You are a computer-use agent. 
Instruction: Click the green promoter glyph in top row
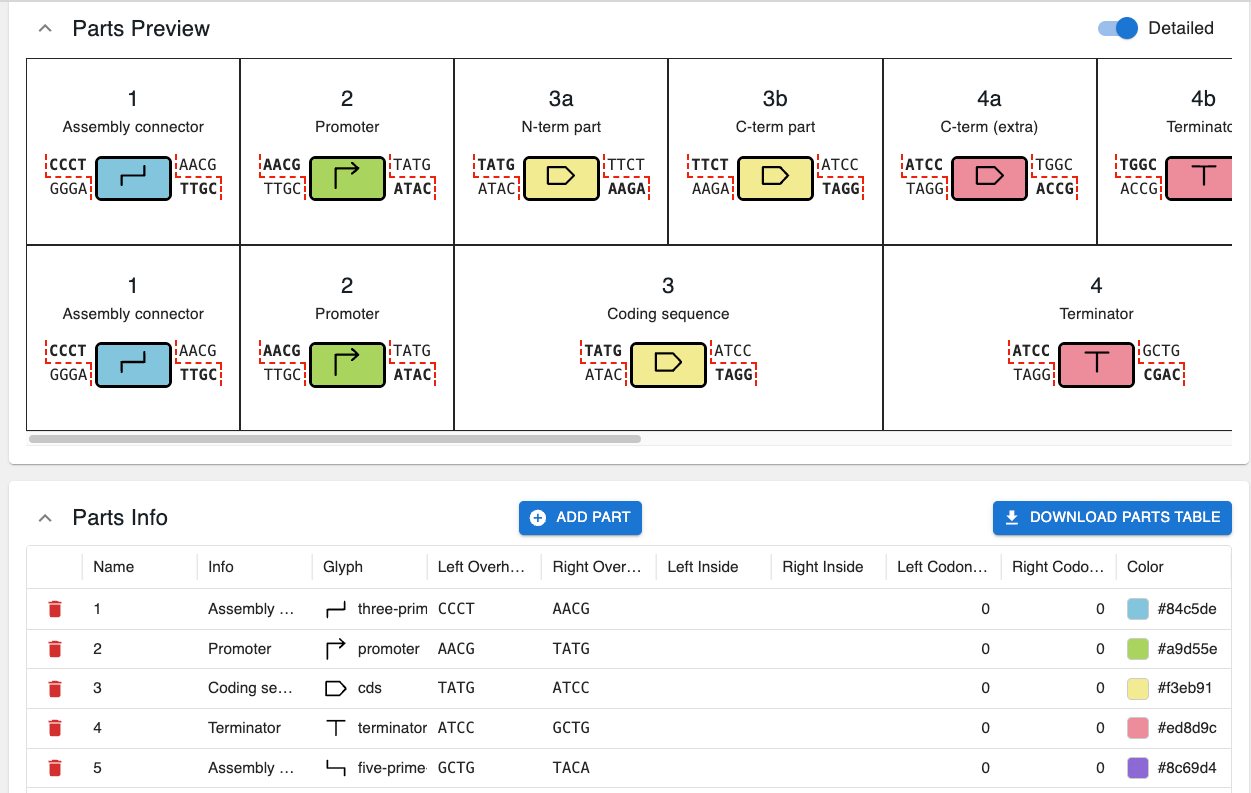tap(347, 177)
